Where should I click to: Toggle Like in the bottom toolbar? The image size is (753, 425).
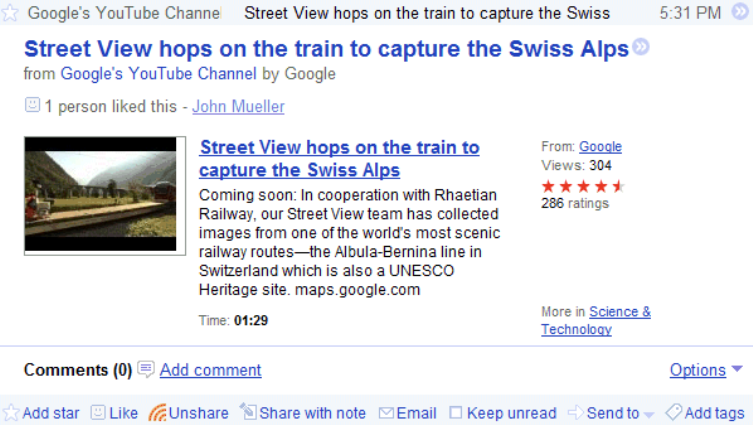[114, 413]
